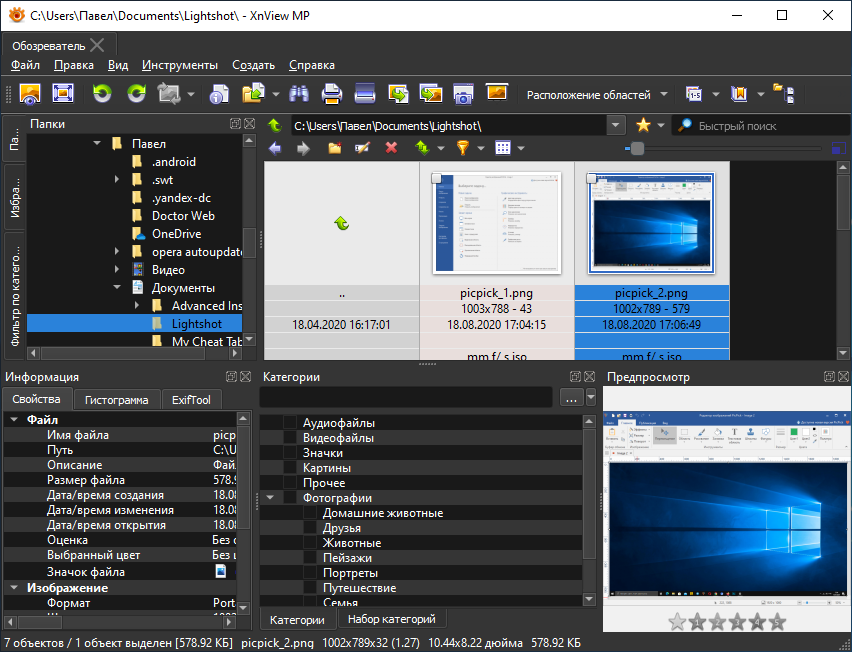
Task: Check the Аудиофайлы category checkbox
Action: click(x=290, y=423)
